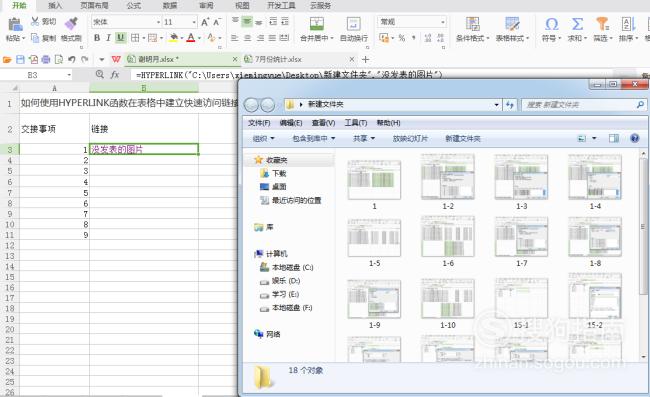Viewport: 650px width, 397px height.
Task: Open the font size 11 dropdown
Action: coord(194,22)
